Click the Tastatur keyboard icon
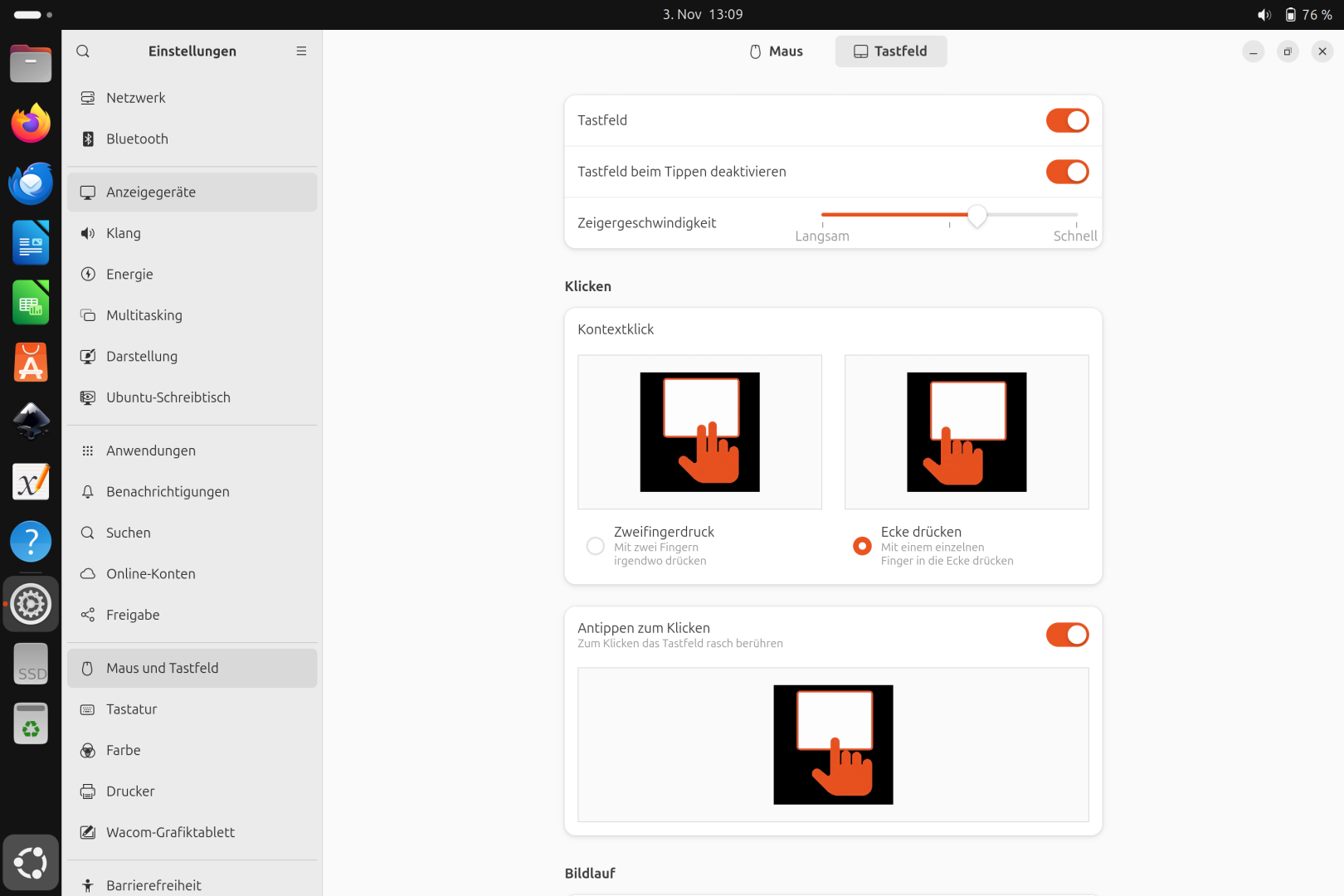Image resolution: width=1344 pixels, height=896 pixels. coord(88,709)
